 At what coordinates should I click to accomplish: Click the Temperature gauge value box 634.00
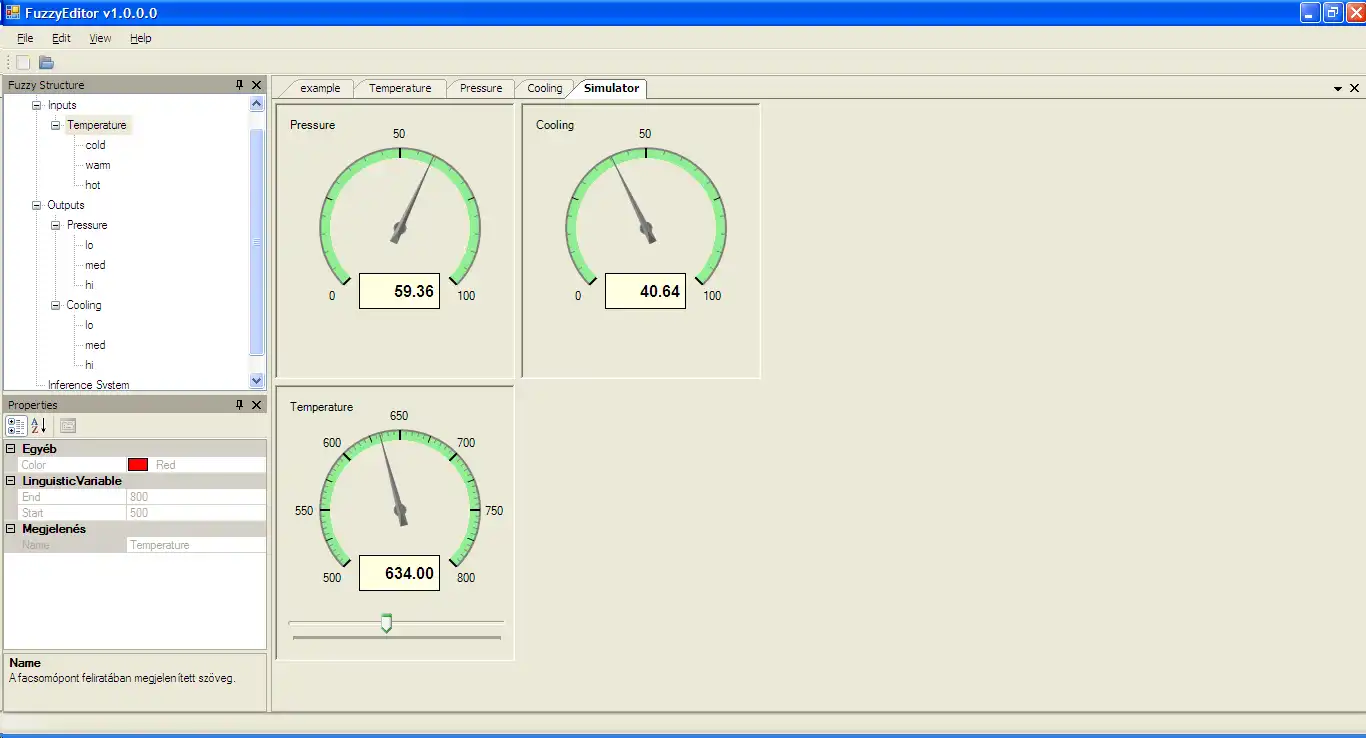(x=399, y=573)
